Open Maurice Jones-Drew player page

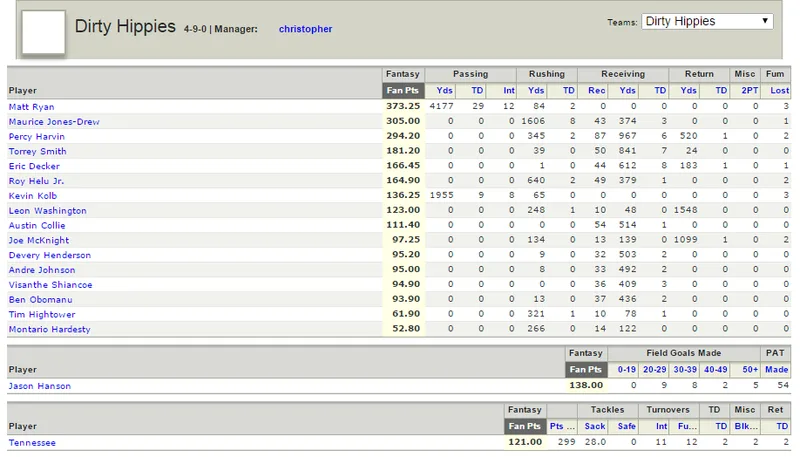[54, 121]
